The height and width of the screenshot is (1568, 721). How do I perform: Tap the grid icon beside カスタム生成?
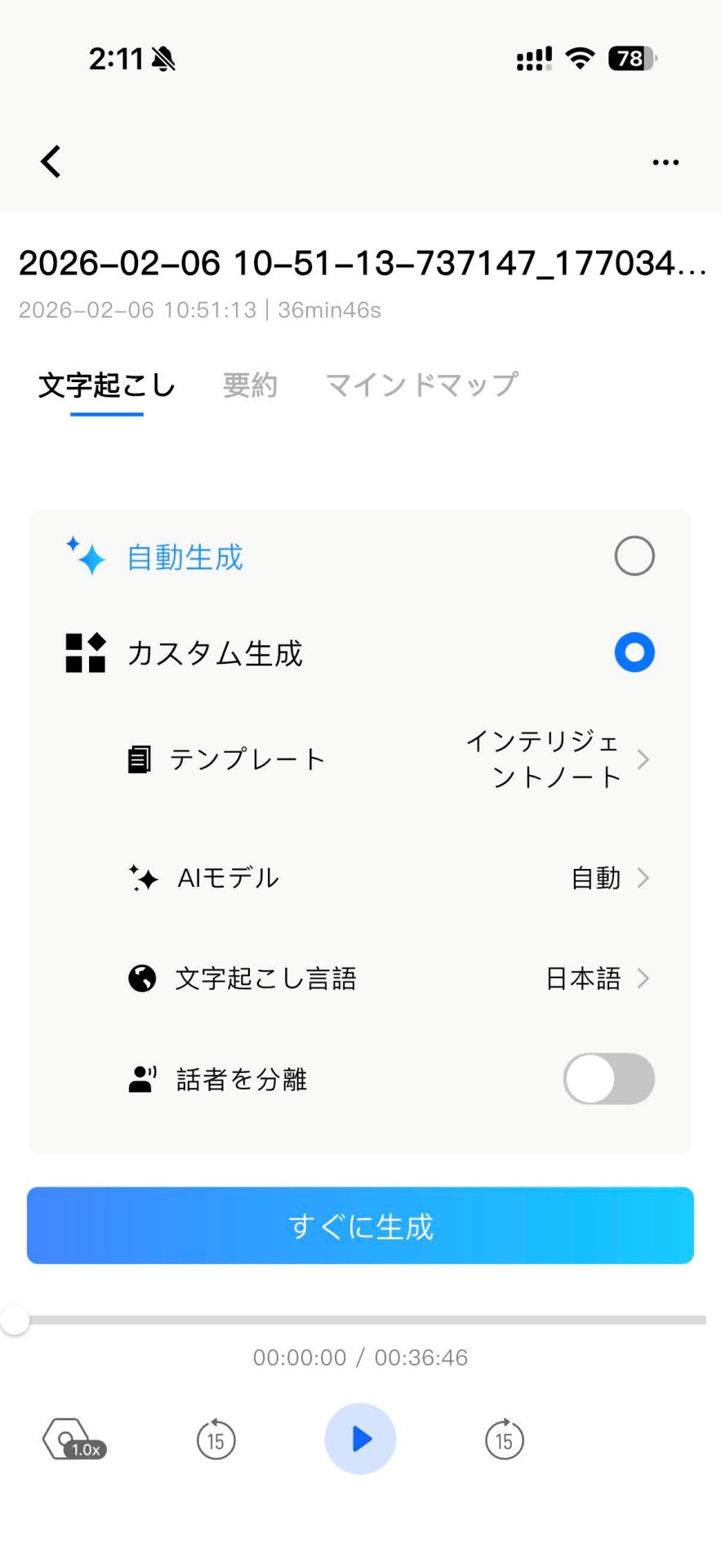click(86, 653)
